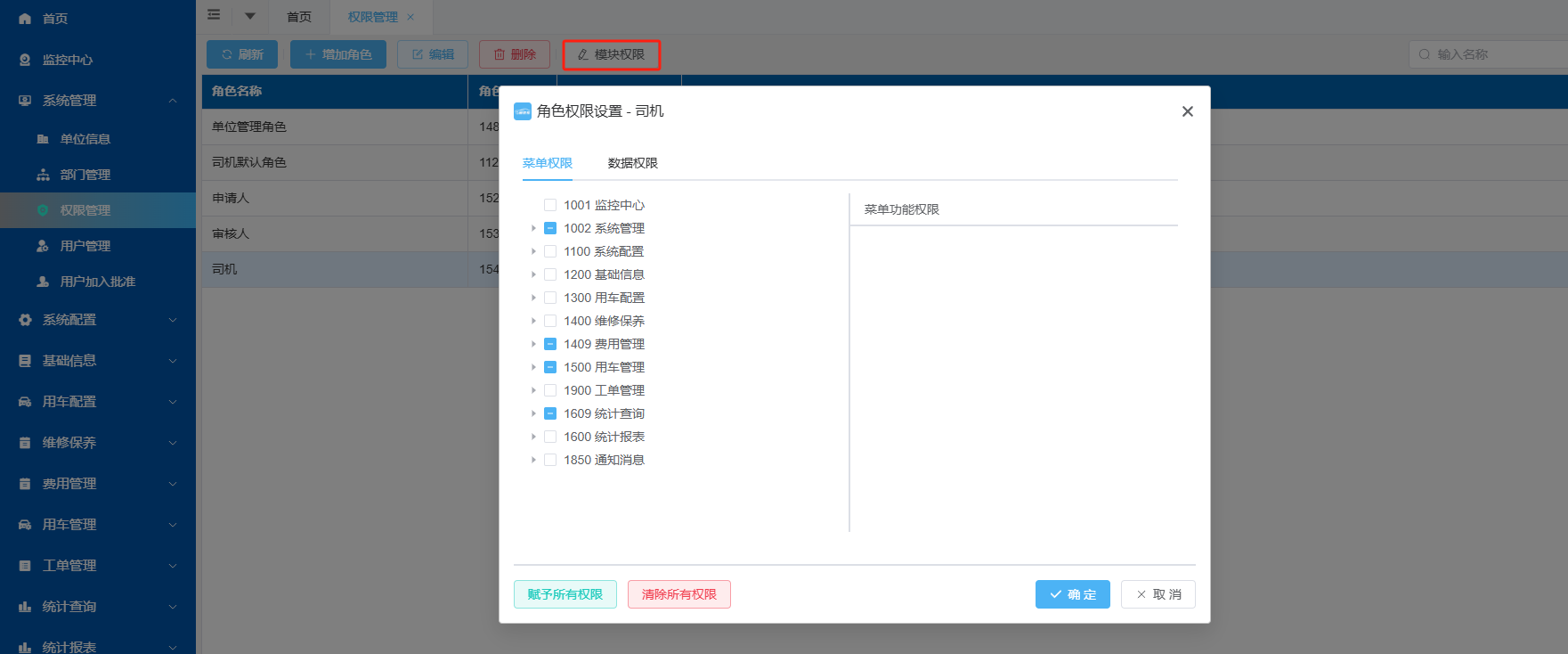Click the 部门管理 org-chart icon
Screen dimensions: 1568x654
point(43,175)
